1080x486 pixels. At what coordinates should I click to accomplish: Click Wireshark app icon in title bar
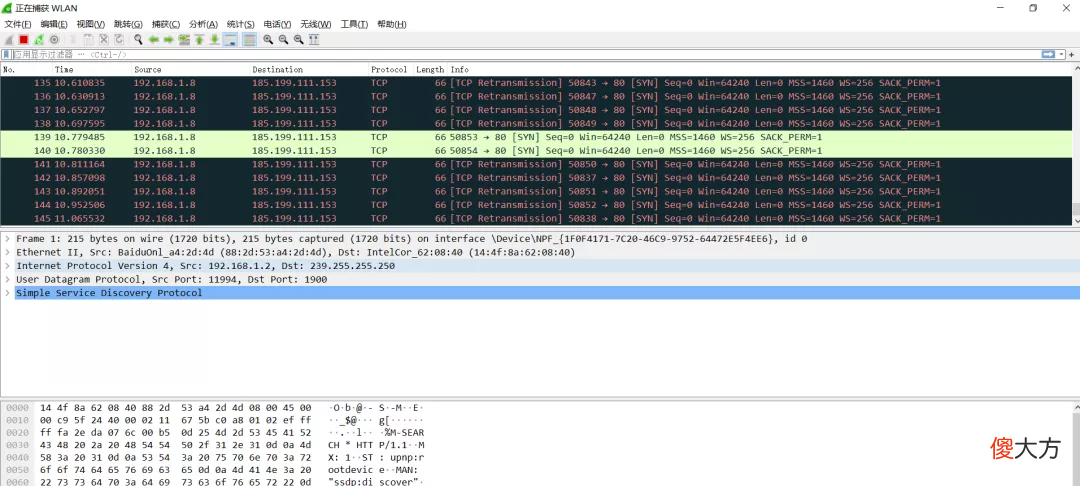click(x=7, y=8)
